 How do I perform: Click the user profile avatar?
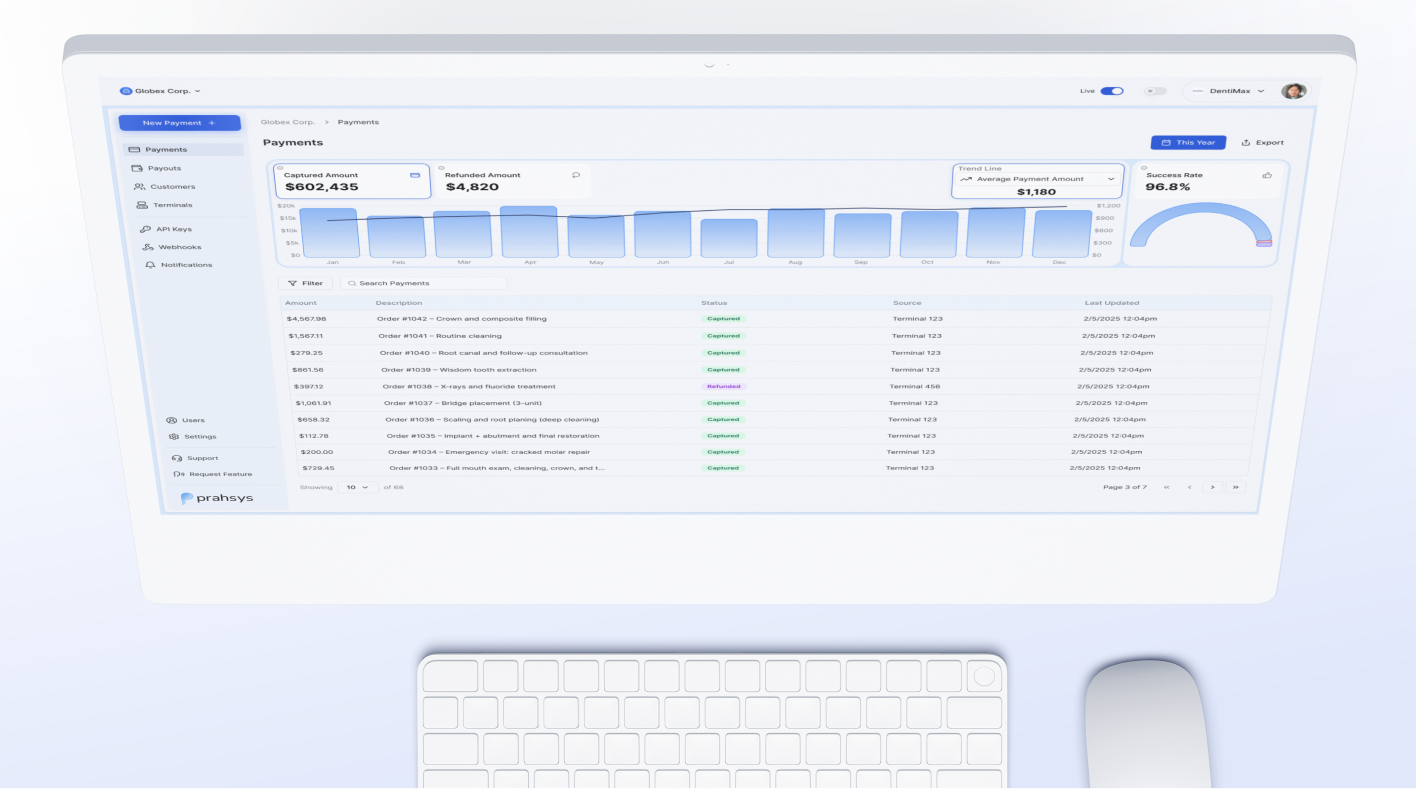[1294, 91]
